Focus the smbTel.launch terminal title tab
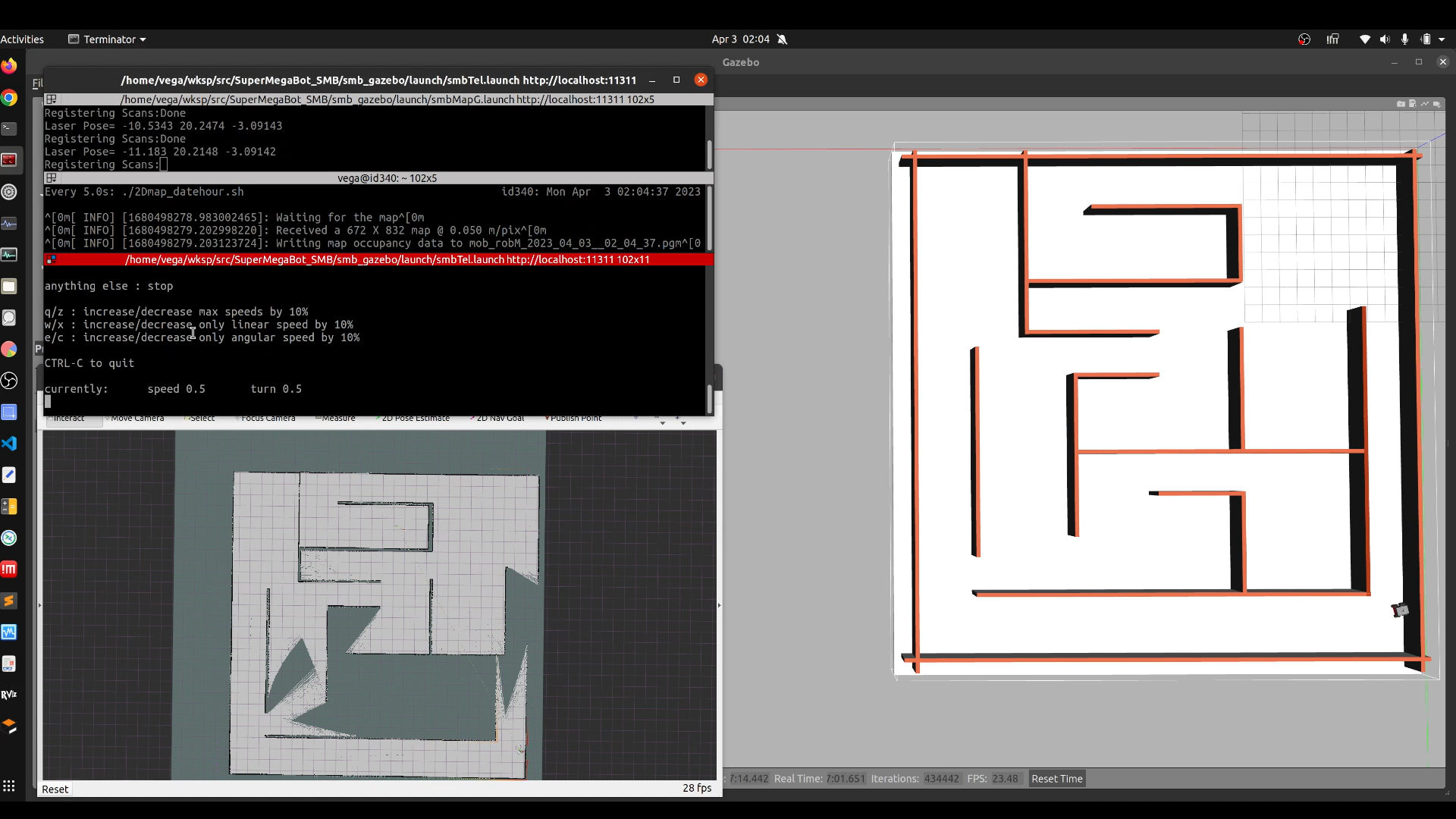The image size is (1456, 819). 387,259
